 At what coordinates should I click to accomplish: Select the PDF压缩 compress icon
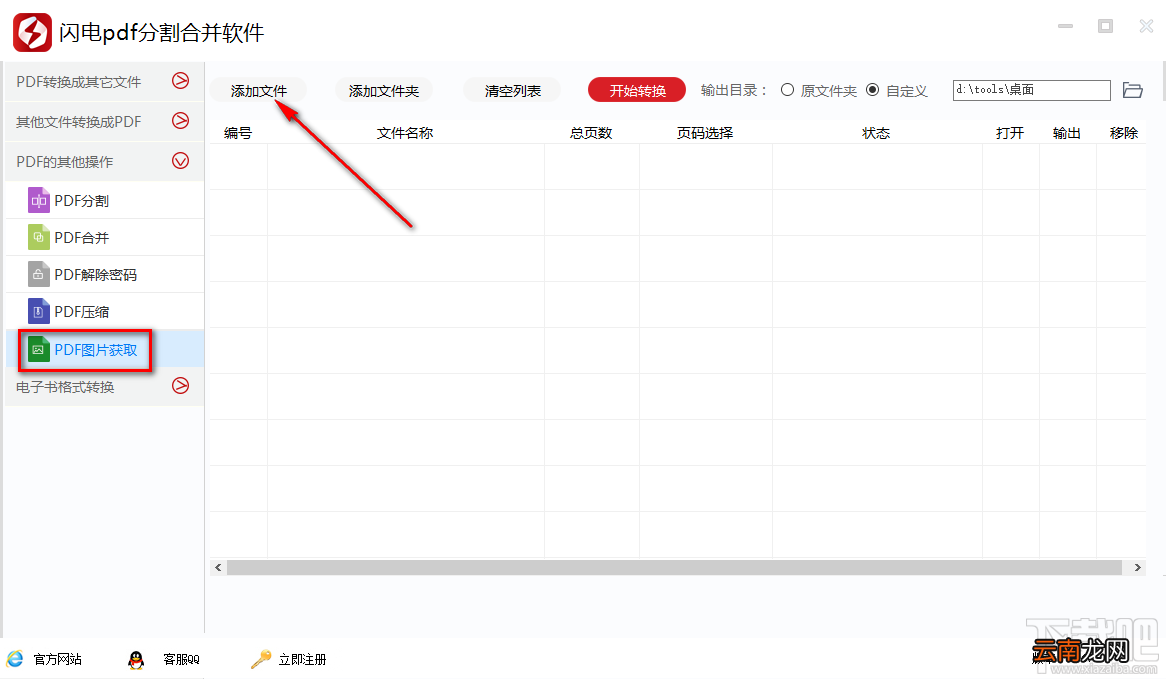point(39,312)
